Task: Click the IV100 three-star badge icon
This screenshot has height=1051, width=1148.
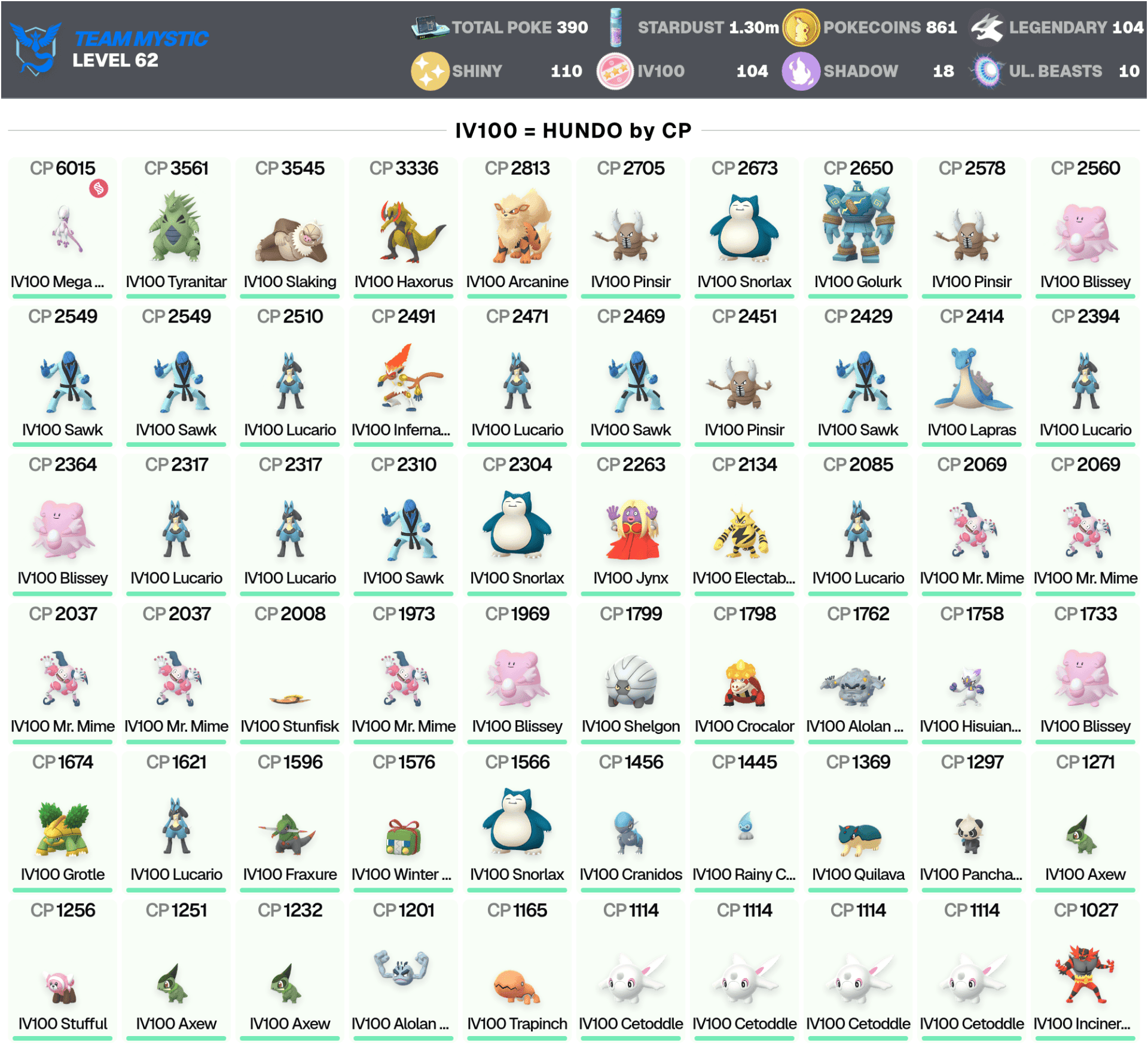Action: (x=615, y=71)
